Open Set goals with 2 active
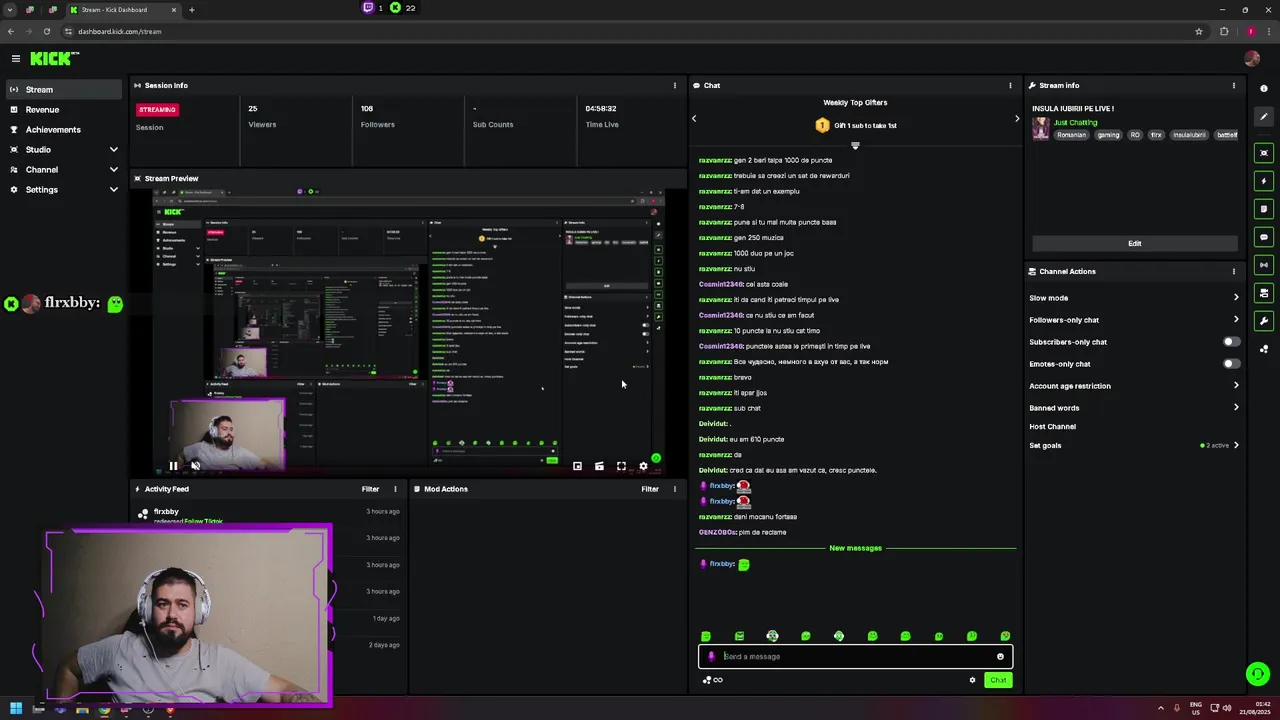The image size is (1280, 720). coord(1134,446)
